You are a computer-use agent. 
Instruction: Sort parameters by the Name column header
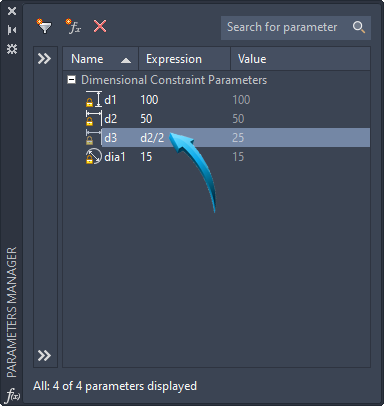coord(101,59)
